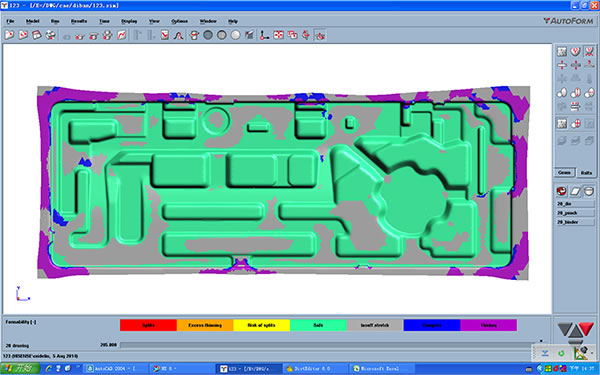Click the time step slider bar
Image resolution: width=600 pixels, height=375 pixels.
329,345
